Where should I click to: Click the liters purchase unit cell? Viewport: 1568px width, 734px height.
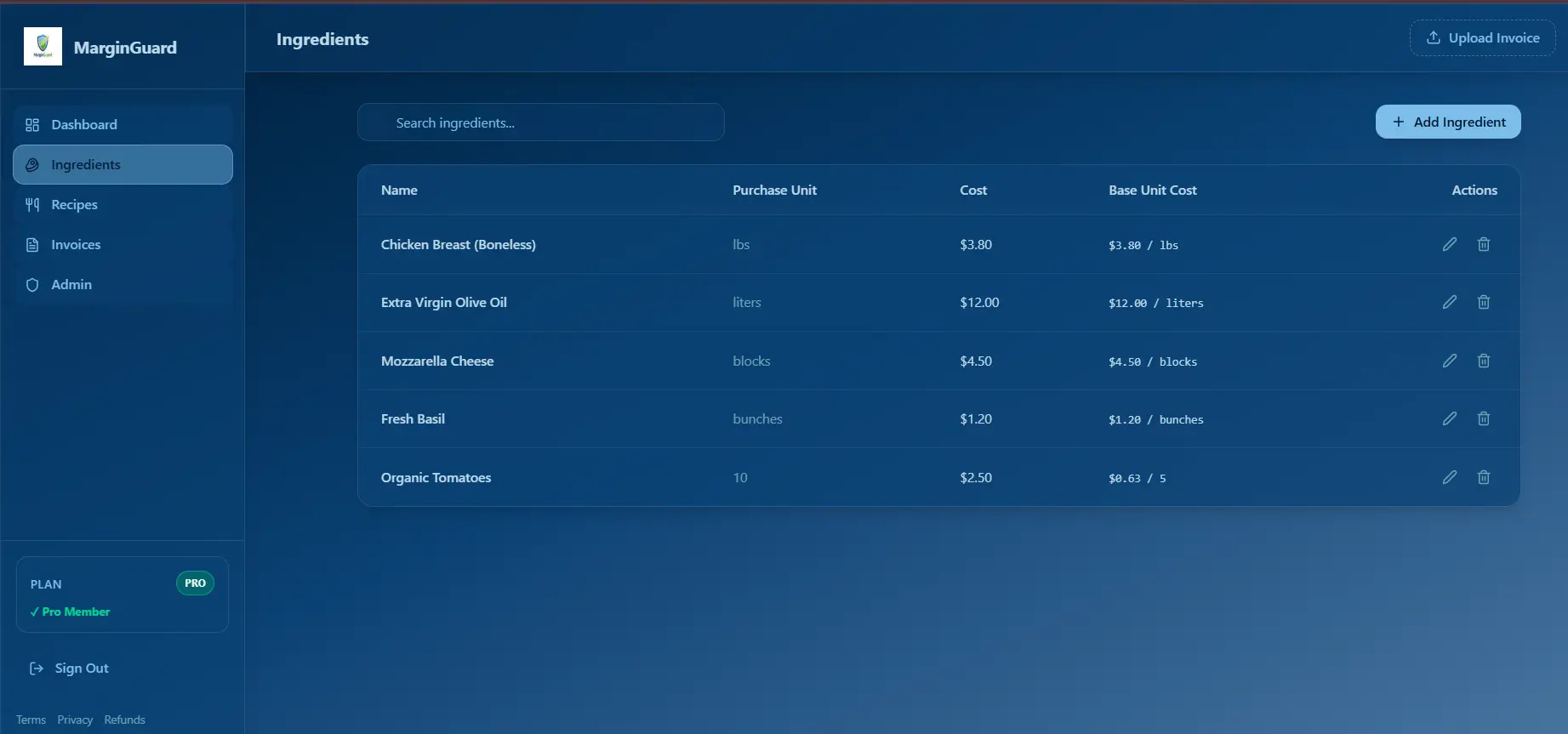point(747,302)
